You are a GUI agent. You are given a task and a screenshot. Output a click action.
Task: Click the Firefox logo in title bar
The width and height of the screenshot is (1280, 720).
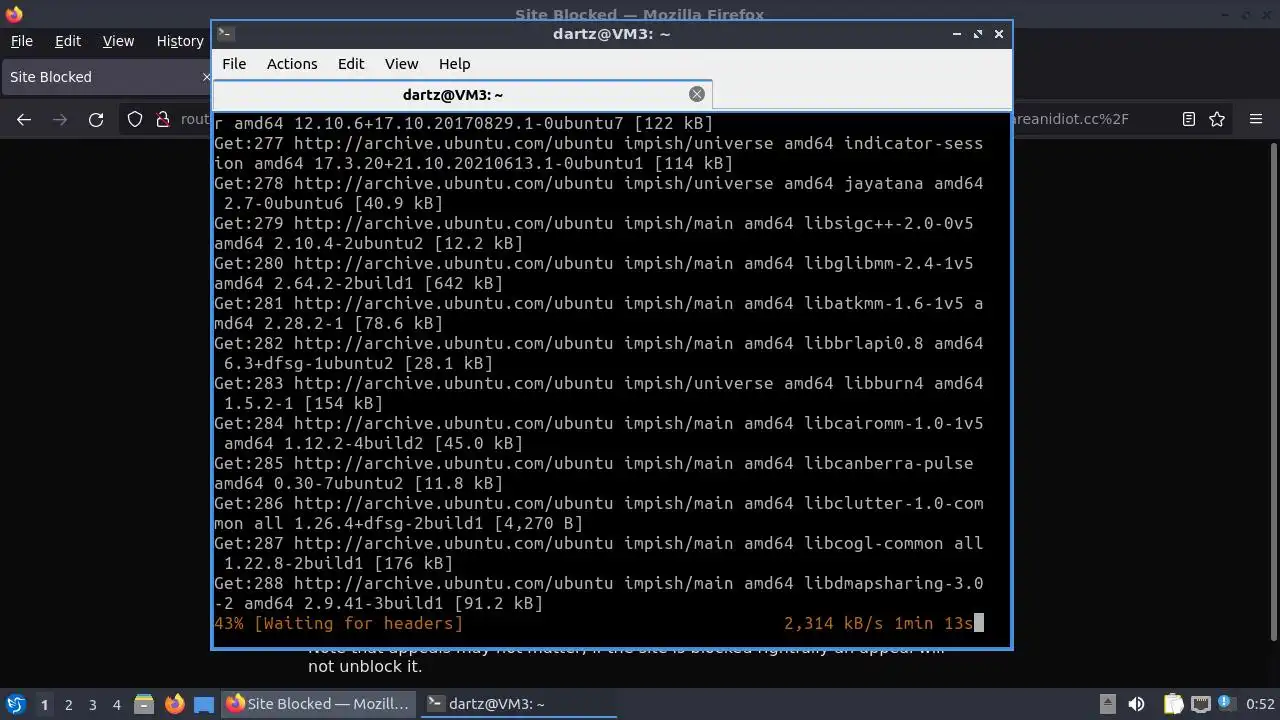tap(12, 14)
